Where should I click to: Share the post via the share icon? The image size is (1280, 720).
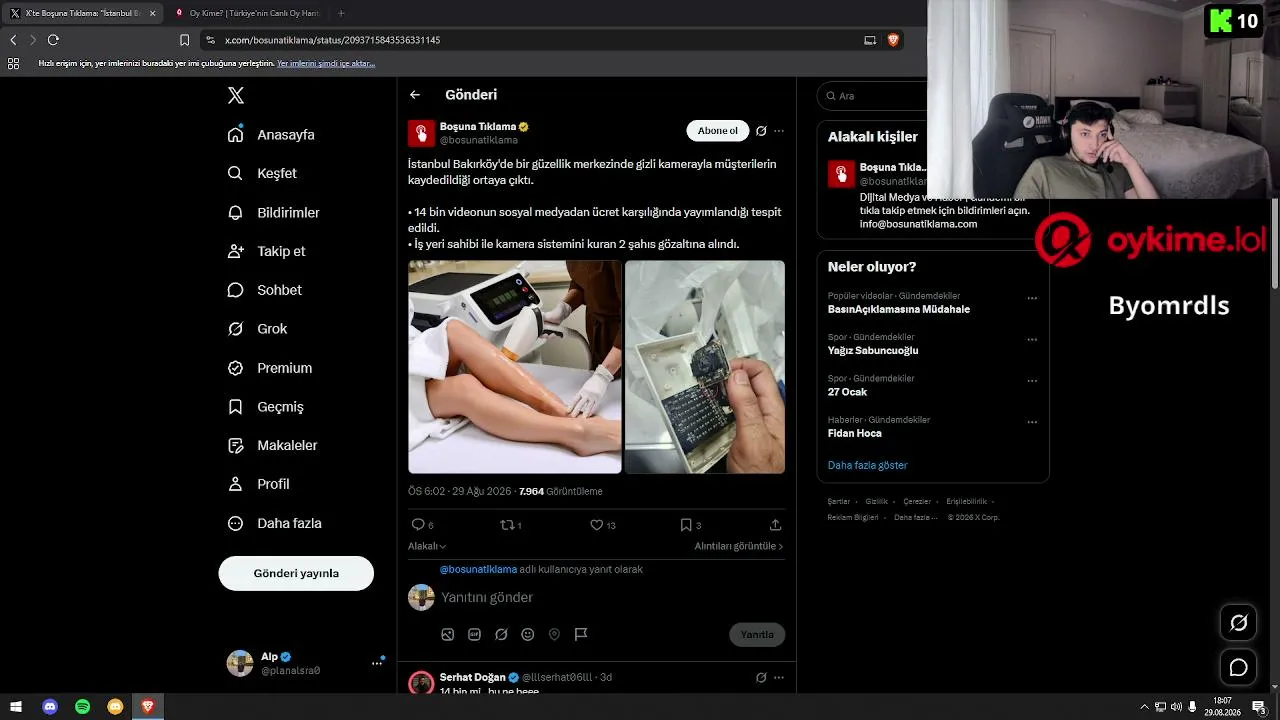pos(775,525)
